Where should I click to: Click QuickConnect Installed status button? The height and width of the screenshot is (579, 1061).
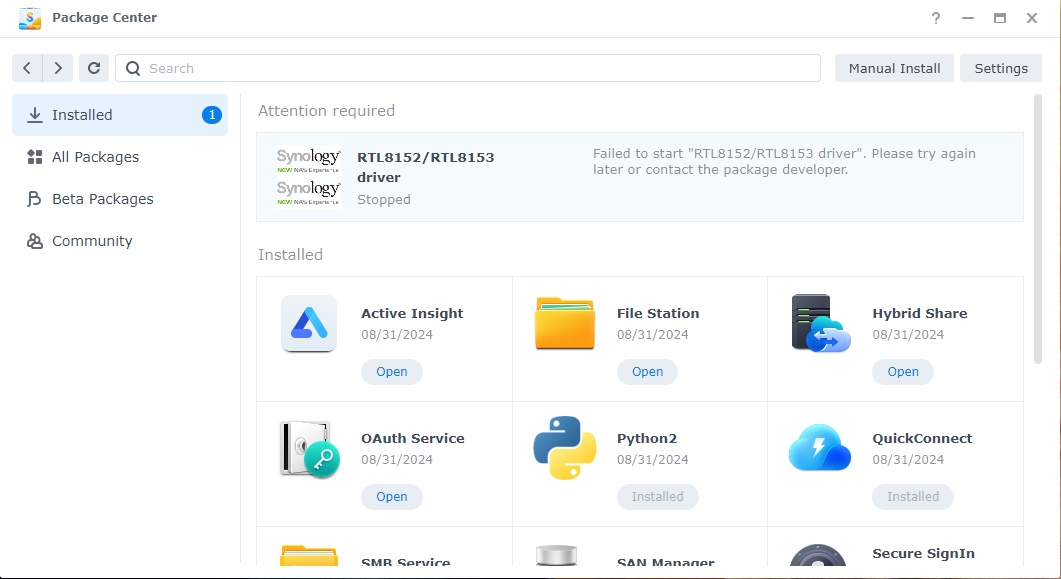coord(913,497)
